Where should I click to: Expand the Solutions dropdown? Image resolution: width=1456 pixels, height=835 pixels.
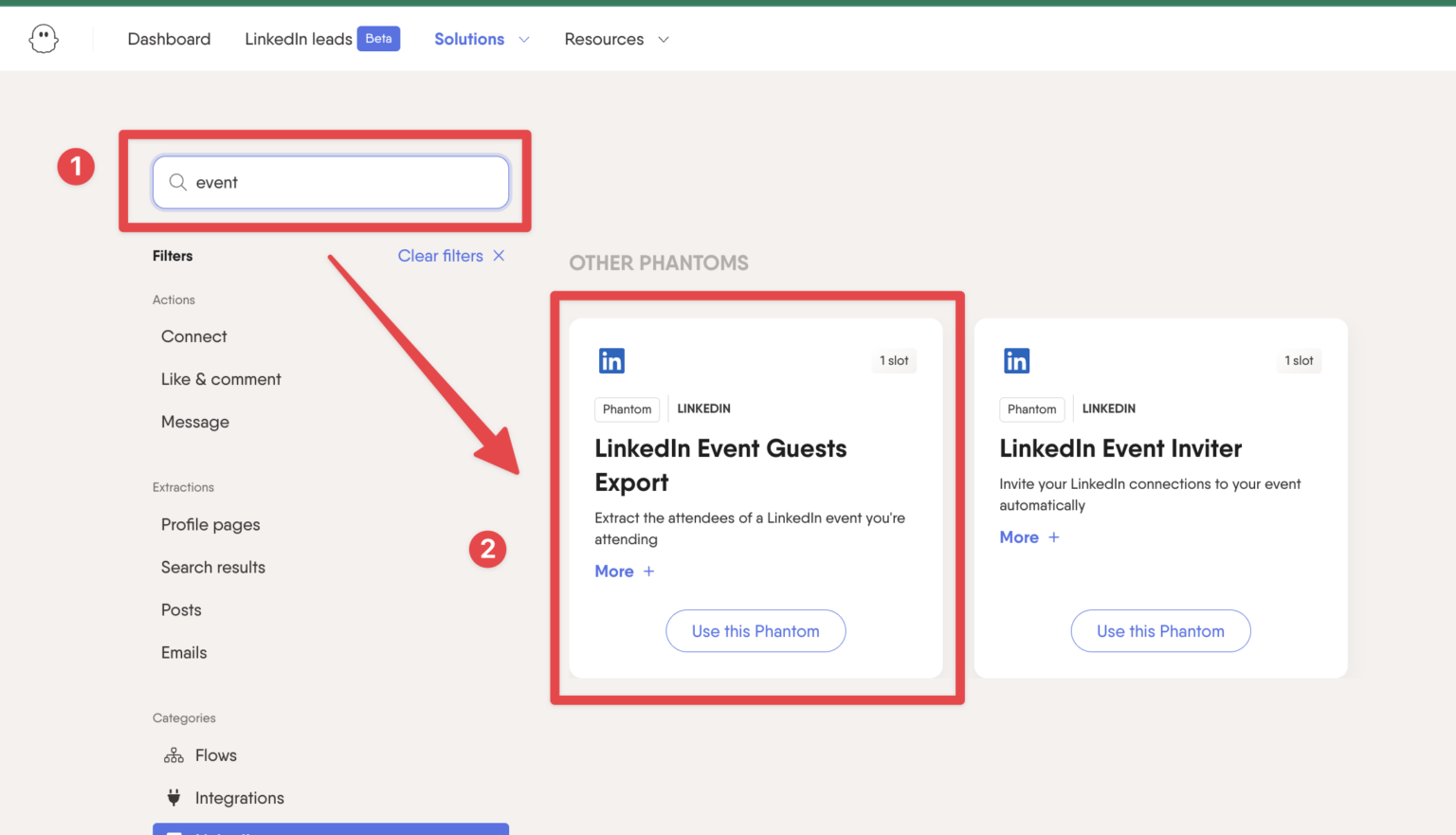coord(481,39)
